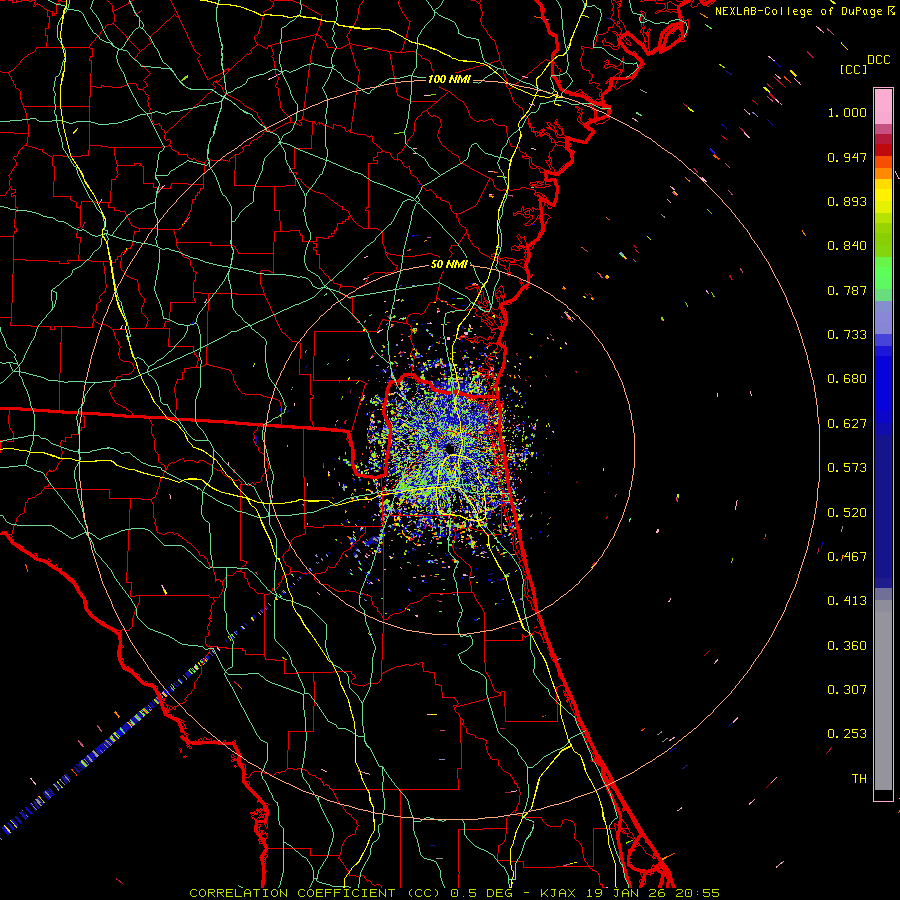Click the 19 JAN 26 20:55 timestamp
900x900 pixels.
(653, 893)
